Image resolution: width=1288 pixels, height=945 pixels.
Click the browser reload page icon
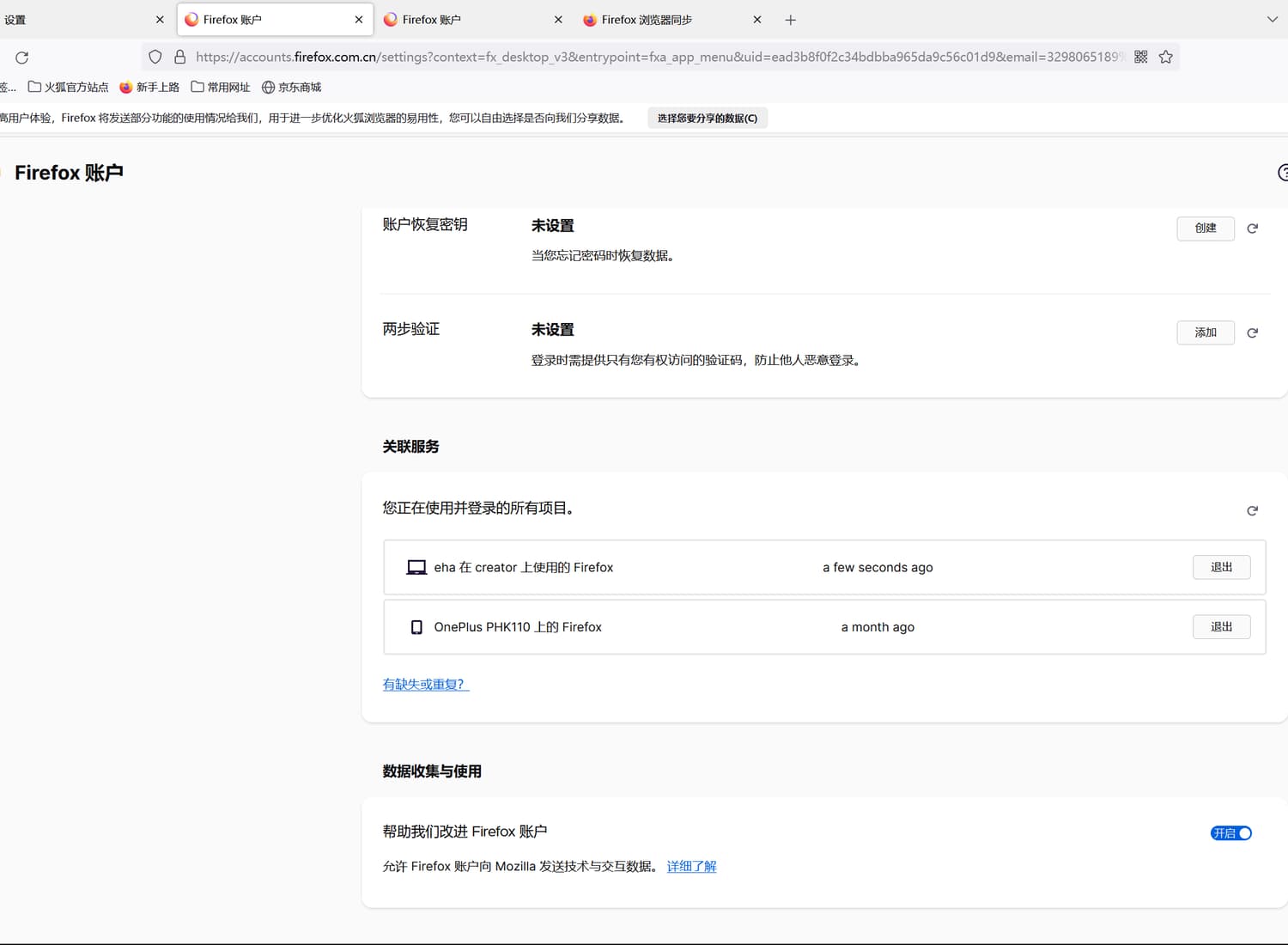22,58
